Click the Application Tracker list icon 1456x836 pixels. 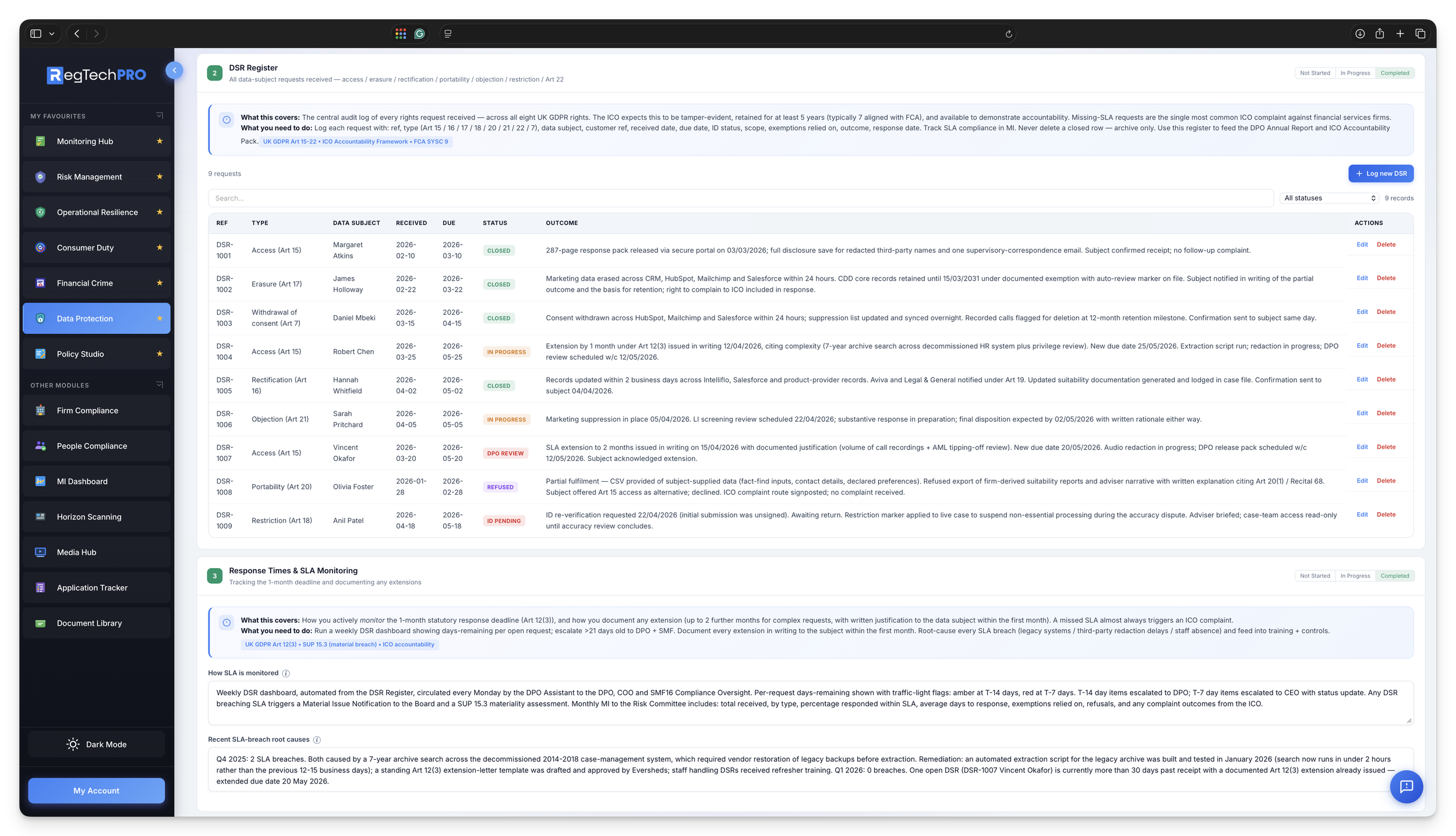tap(40, 588)
